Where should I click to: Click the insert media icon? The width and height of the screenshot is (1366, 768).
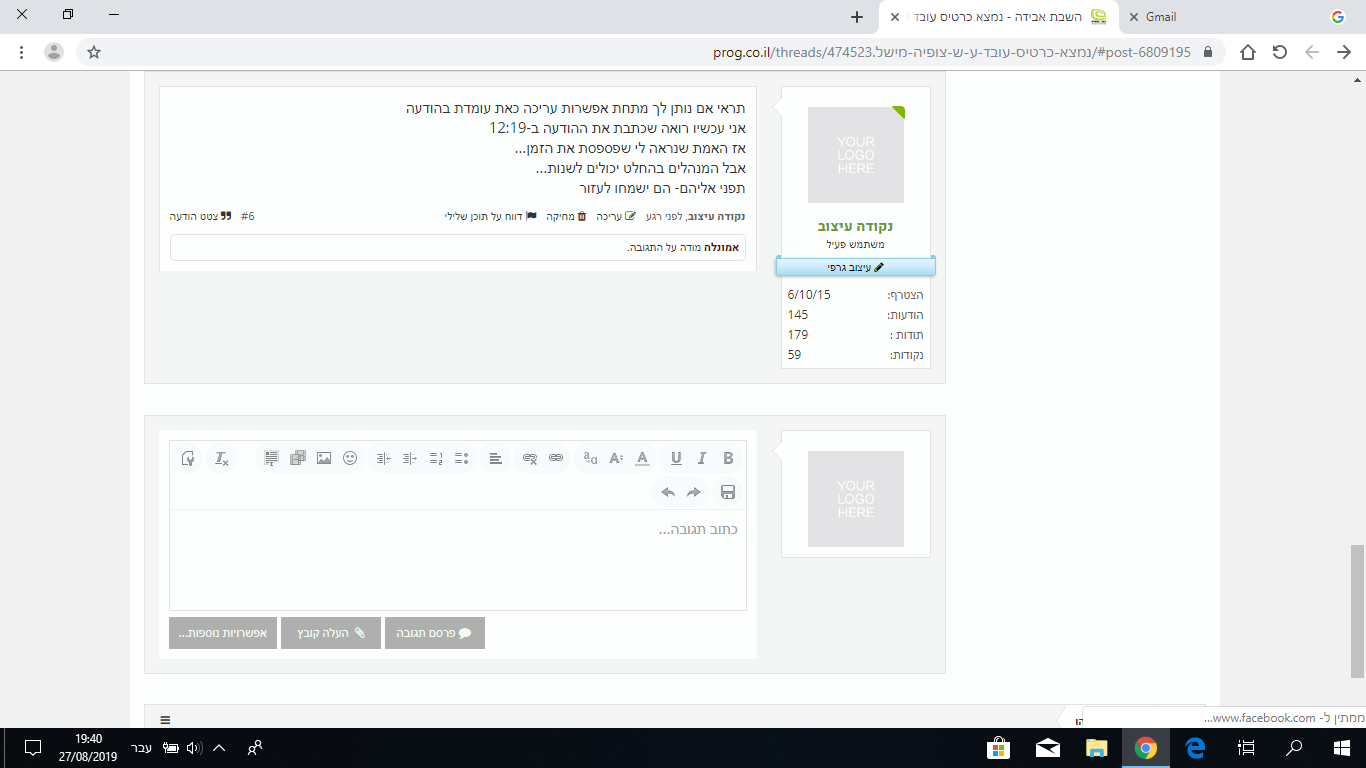[298, 458]
